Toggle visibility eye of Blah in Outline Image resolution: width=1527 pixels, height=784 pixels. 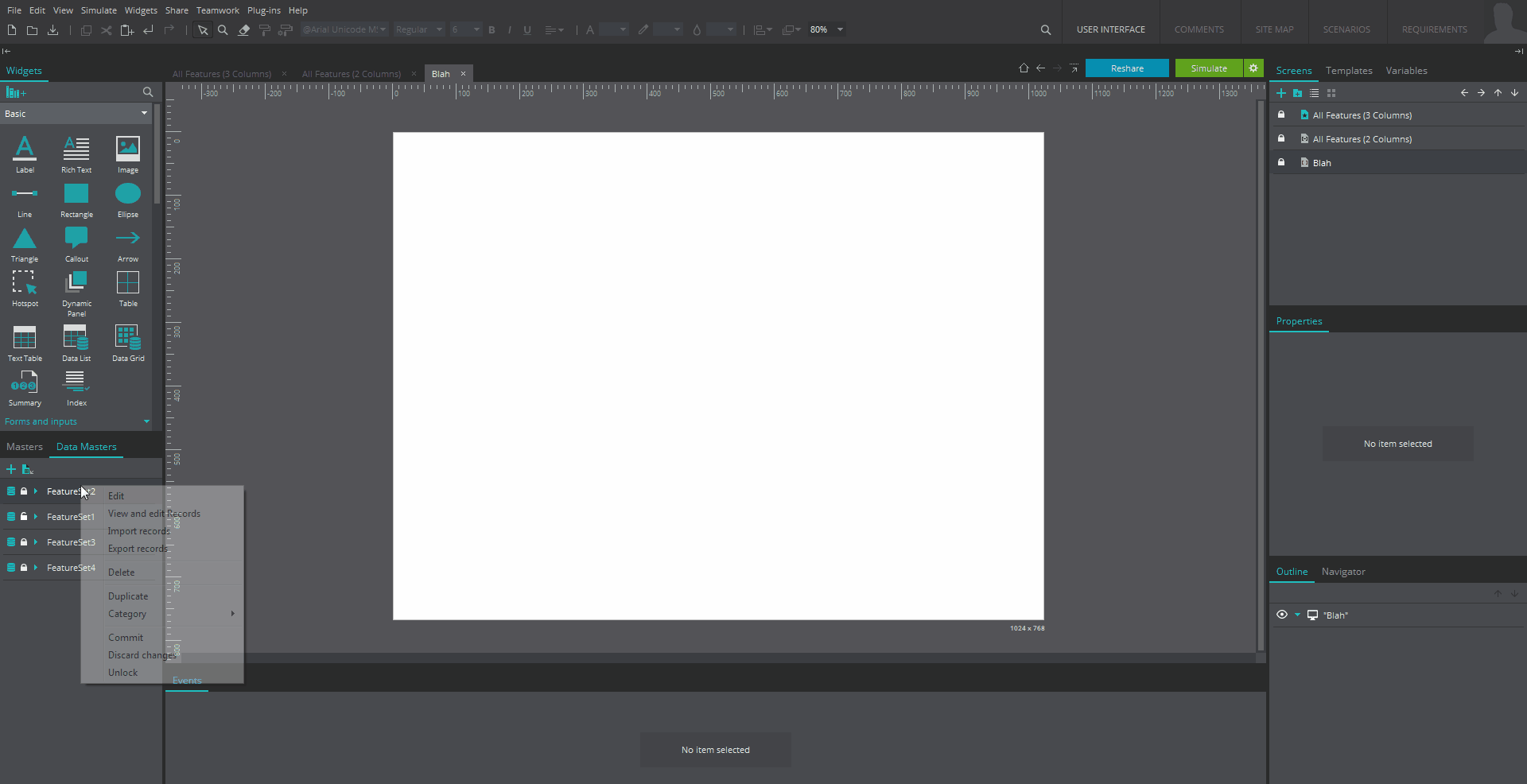pos(1281,615)
